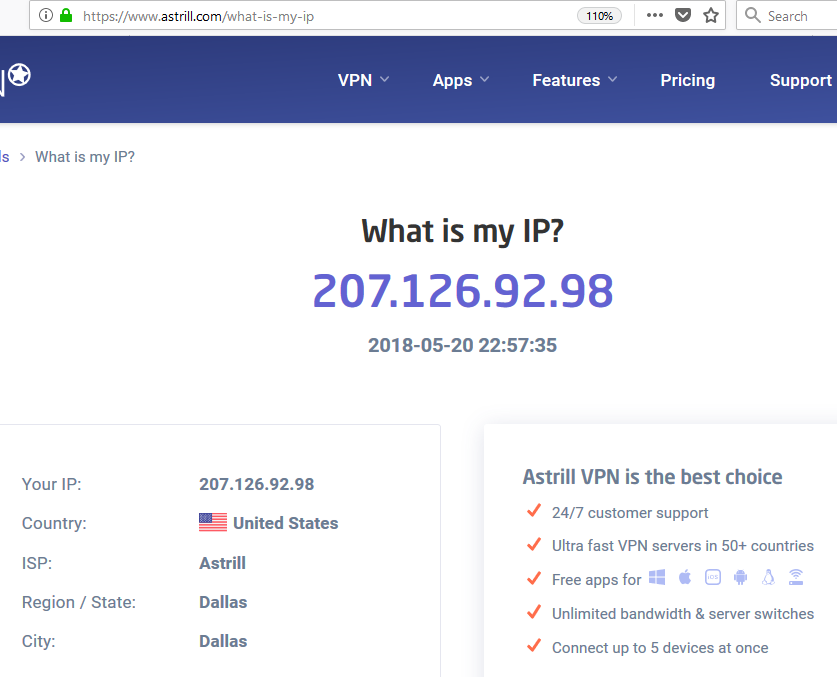This screenshot has height=677, width=837.
Task: Click 'Connect up to 5 devices at once'
Action: (x=660, y=648)
